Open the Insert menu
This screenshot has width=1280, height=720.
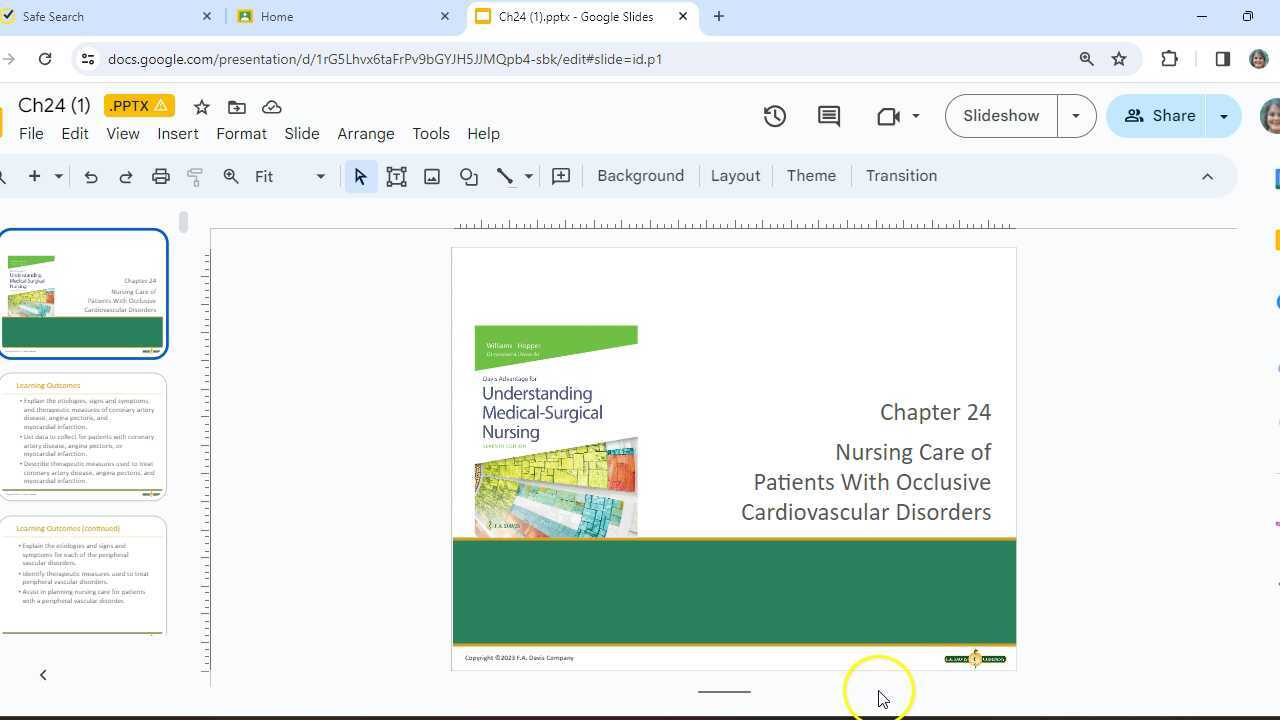[x=178, y=134]
